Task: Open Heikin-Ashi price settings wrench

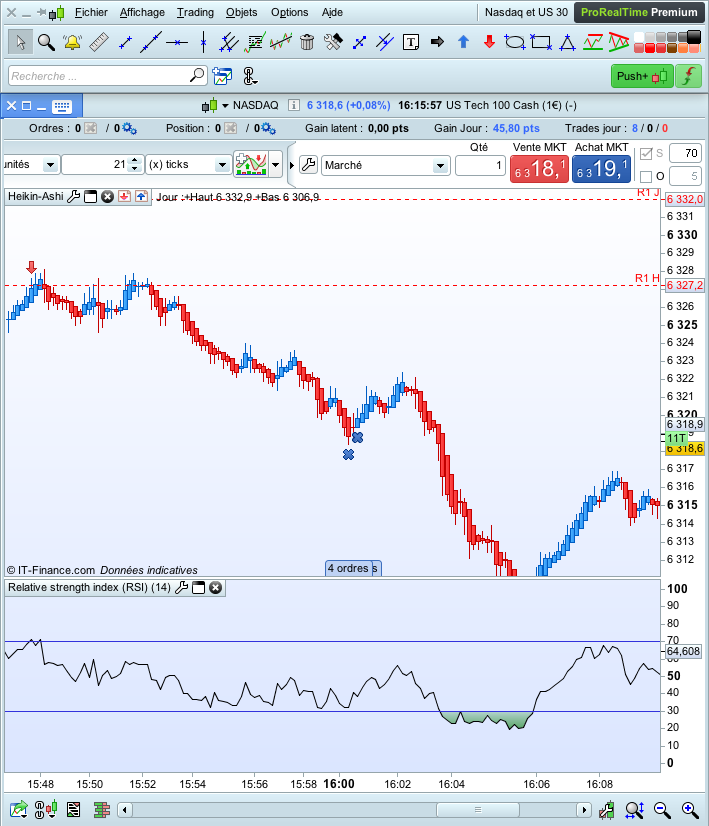Action: coord(74,196)
